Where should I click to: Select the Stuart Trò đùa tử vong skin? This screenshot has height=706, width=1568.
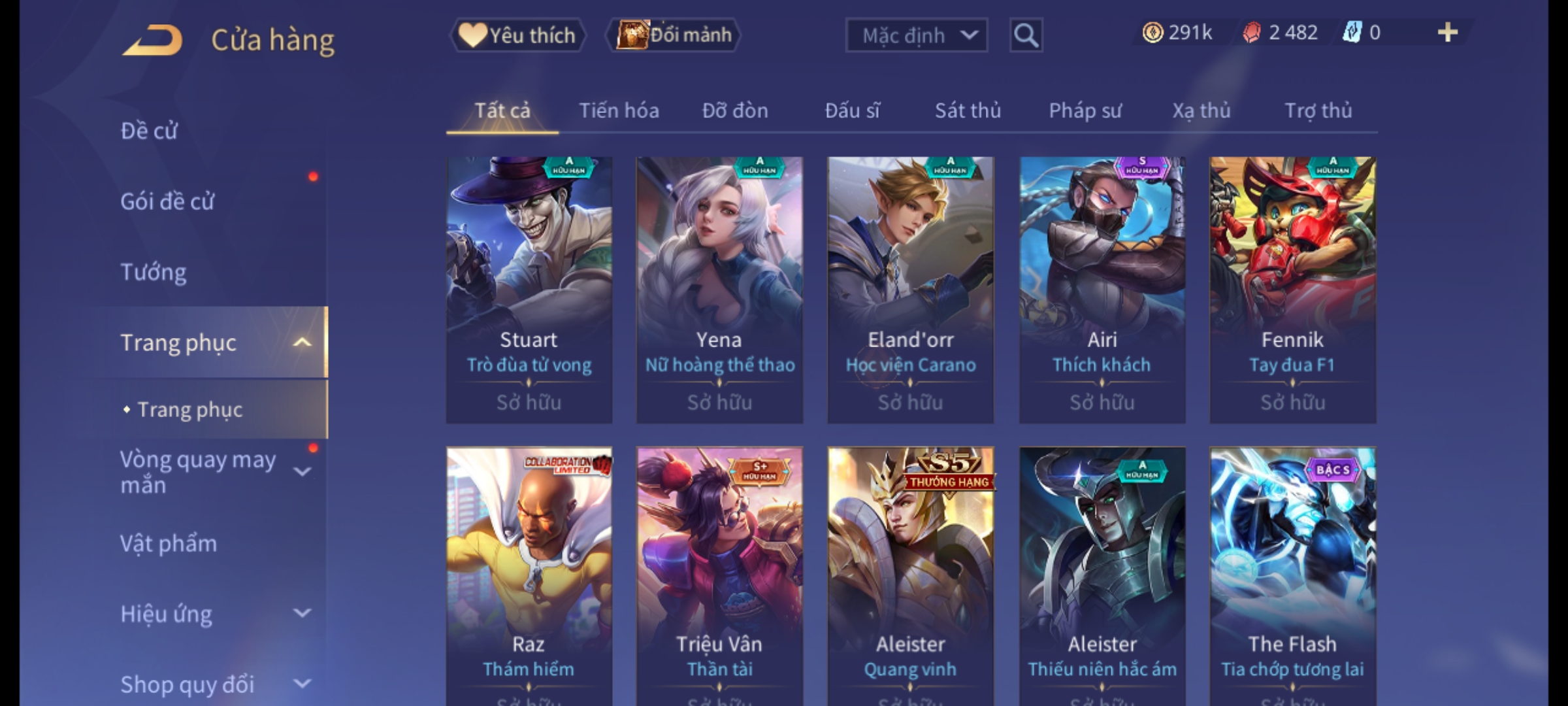[529, 290]
